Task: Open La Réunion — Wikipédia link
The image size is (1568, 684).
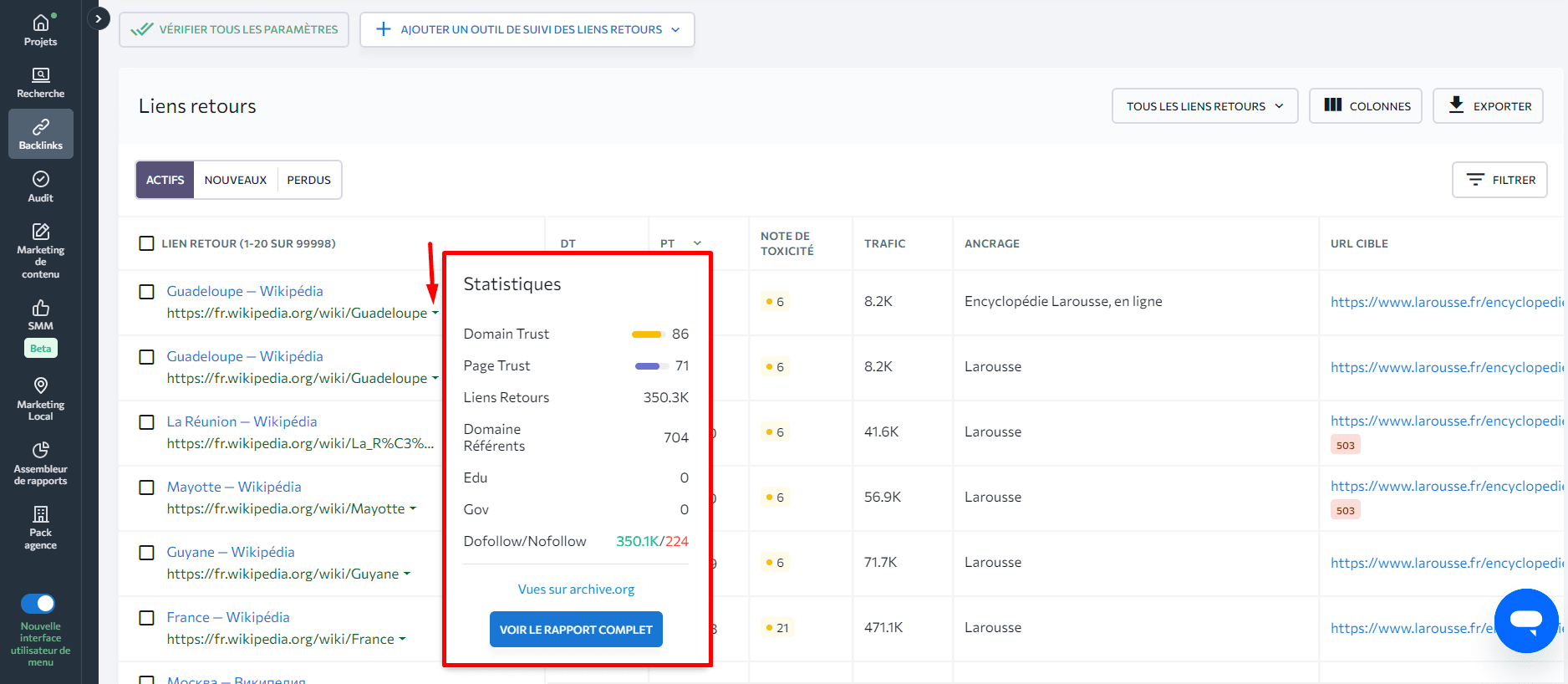Action: [x=242, y=421]
